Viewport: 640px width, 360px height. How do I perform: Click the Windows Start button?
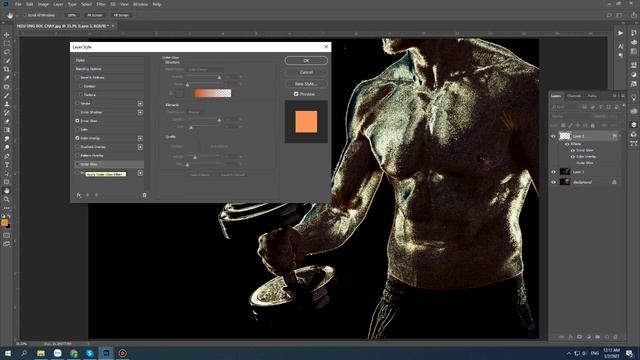click(x=8, y=353)
